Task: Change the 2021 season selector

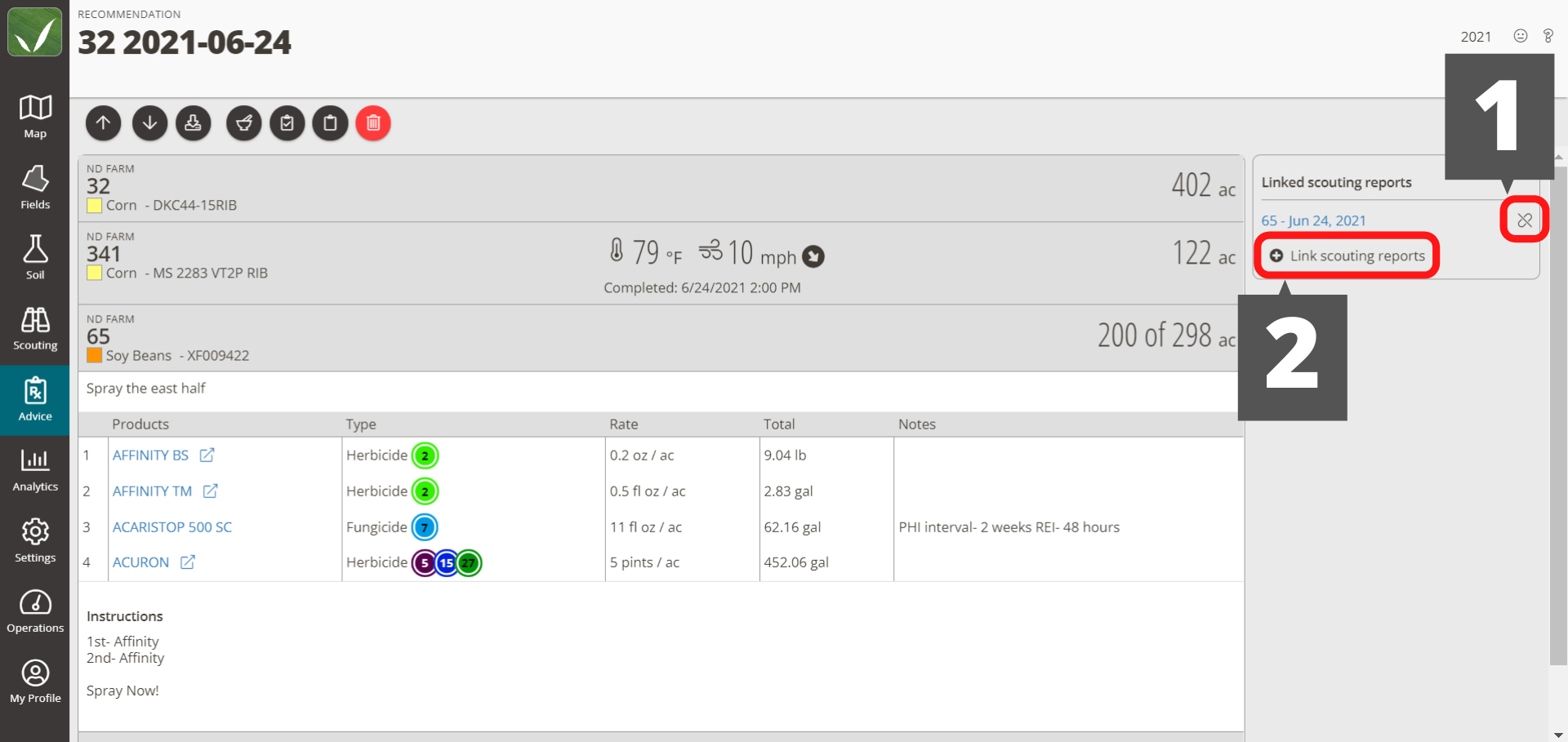Action: pos(1476,37)
